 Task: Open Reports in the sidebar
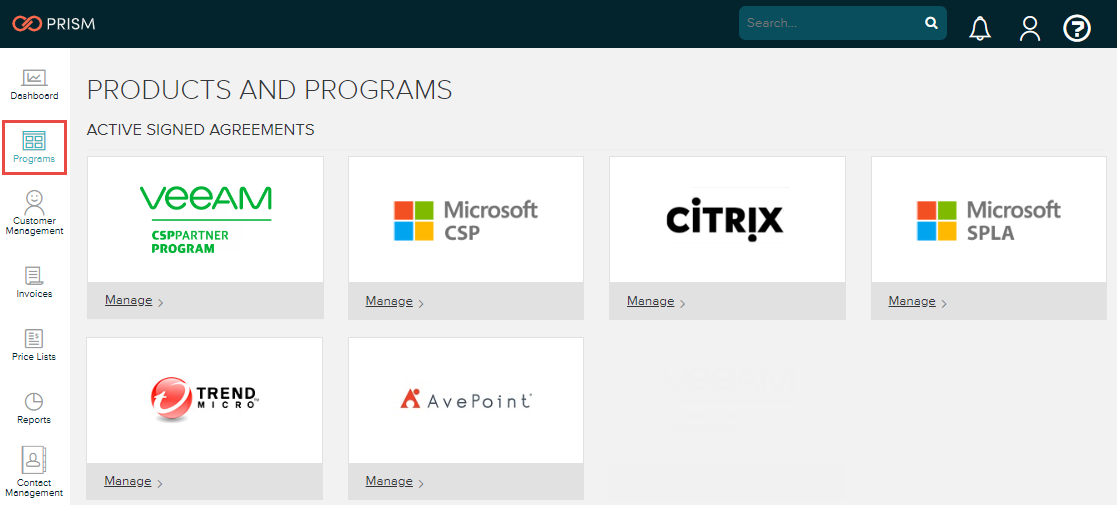tap(34, 408)
